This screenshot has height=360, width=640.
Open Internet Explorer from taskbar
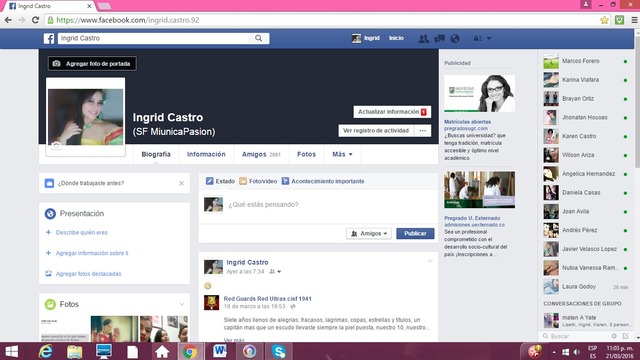click(45, 351)
